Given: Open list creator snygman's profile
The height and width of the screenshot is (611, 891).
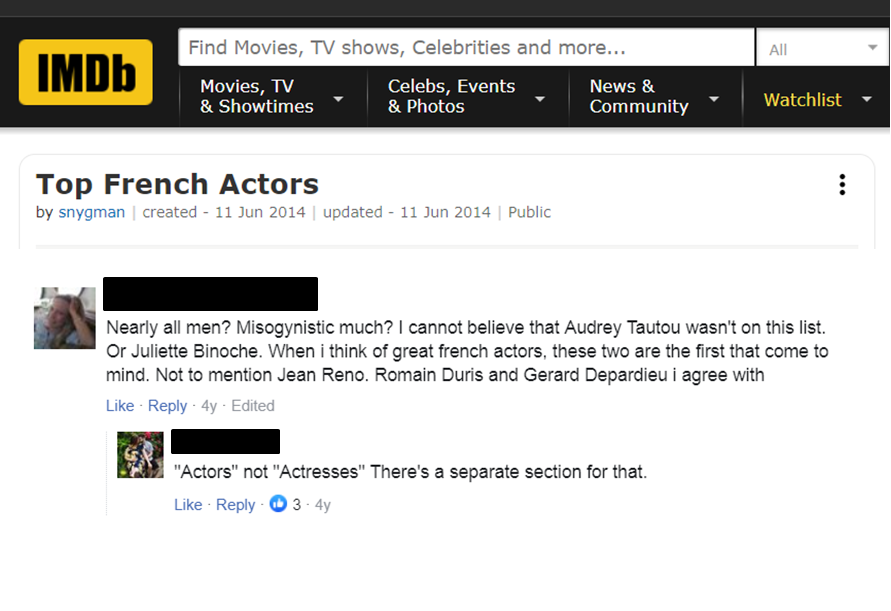Looking at the screenshot, I should (x=91, y=212).
